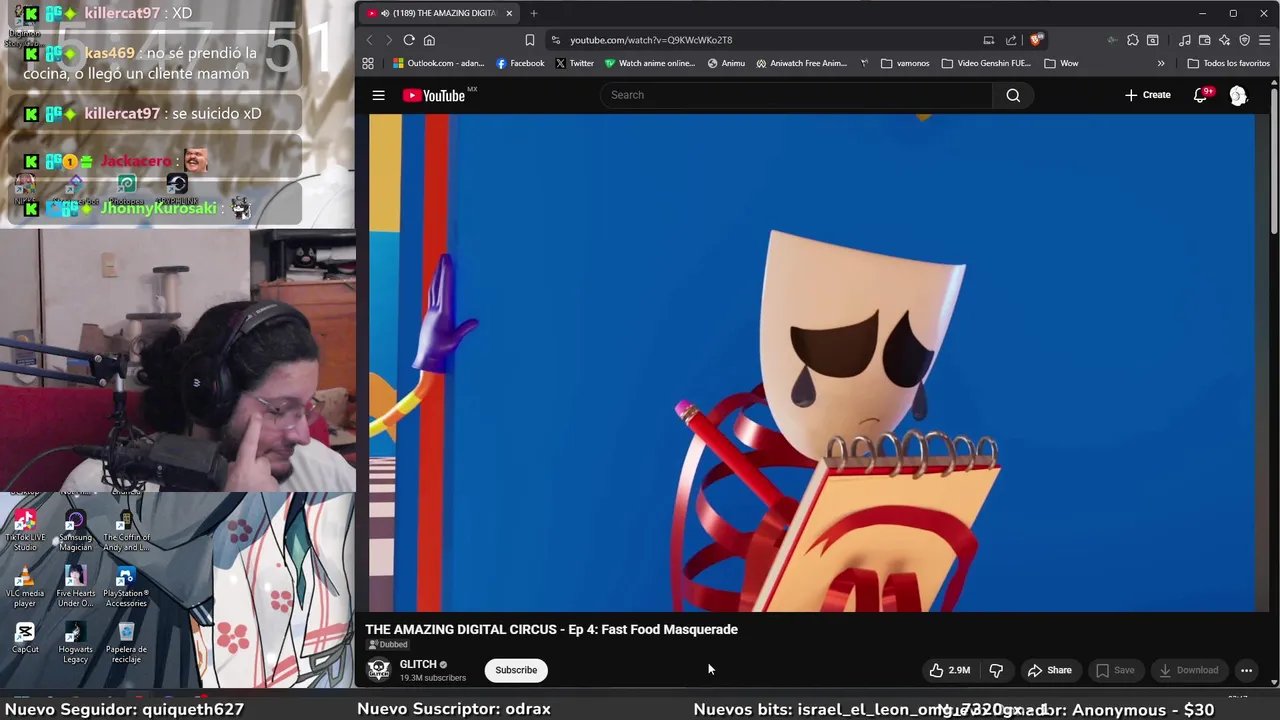Screen dimensions: 1280x720
Task: Open the music note playlist icon
Action: pyautogui.click(x=1185, y=40)
